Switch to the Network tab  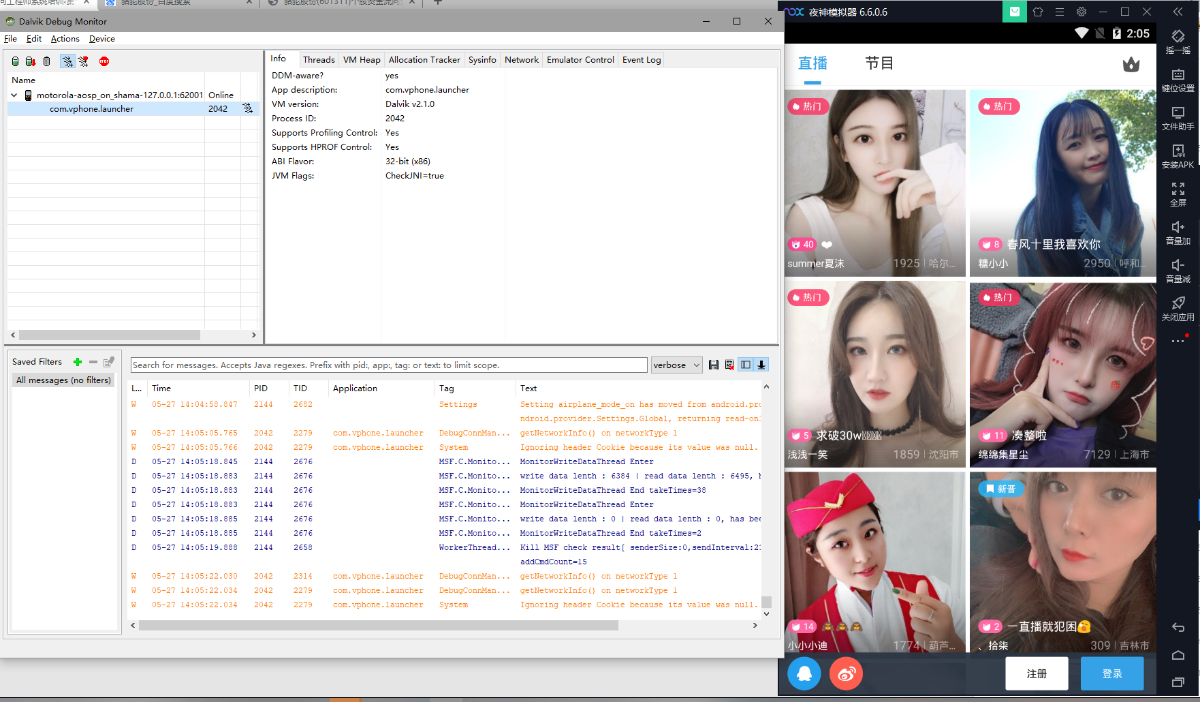[522, 60]
